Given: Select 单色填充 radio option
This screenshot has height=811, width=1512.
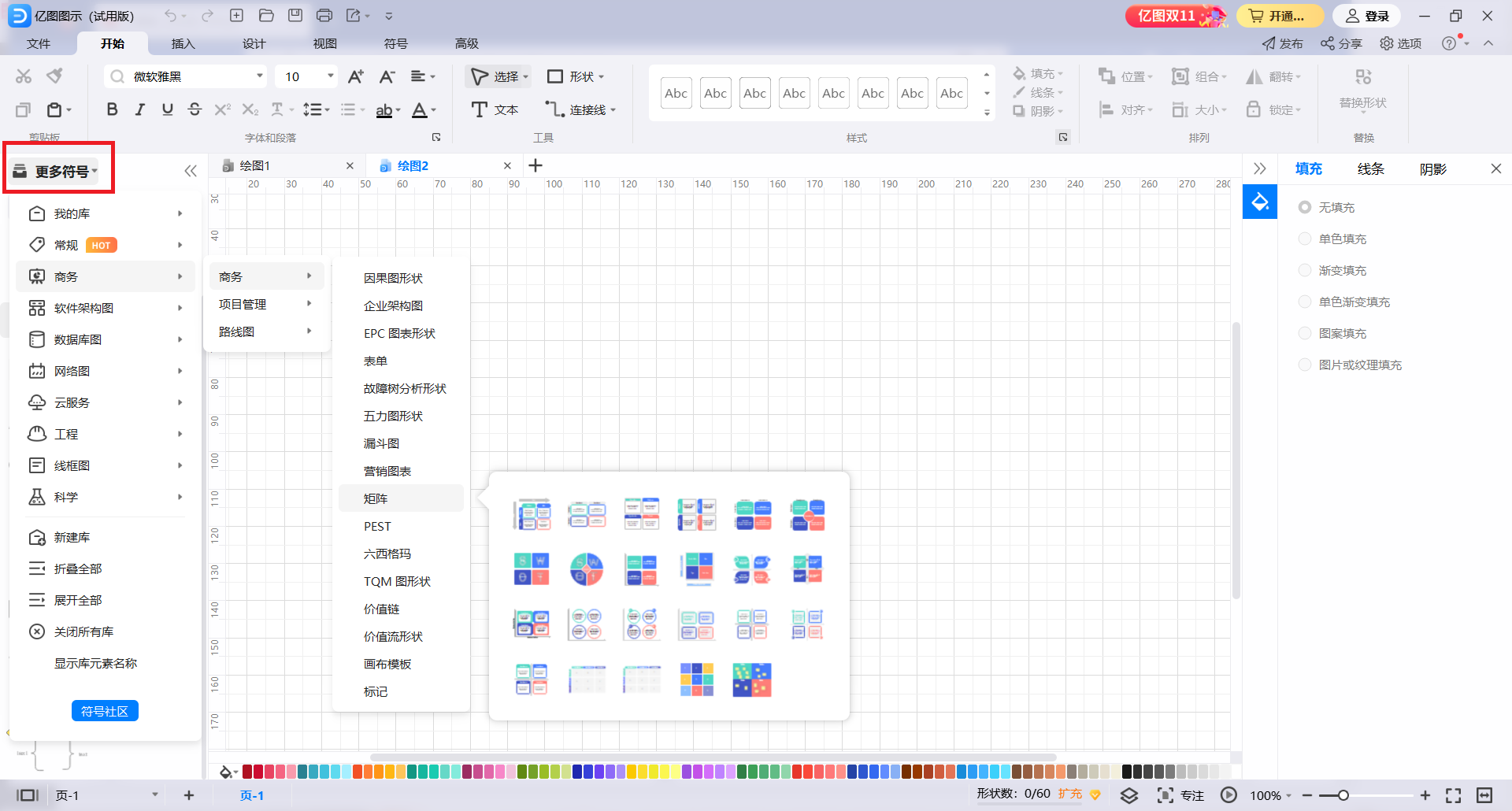Looking at the screenshot, I should [x=1305, y=239].
